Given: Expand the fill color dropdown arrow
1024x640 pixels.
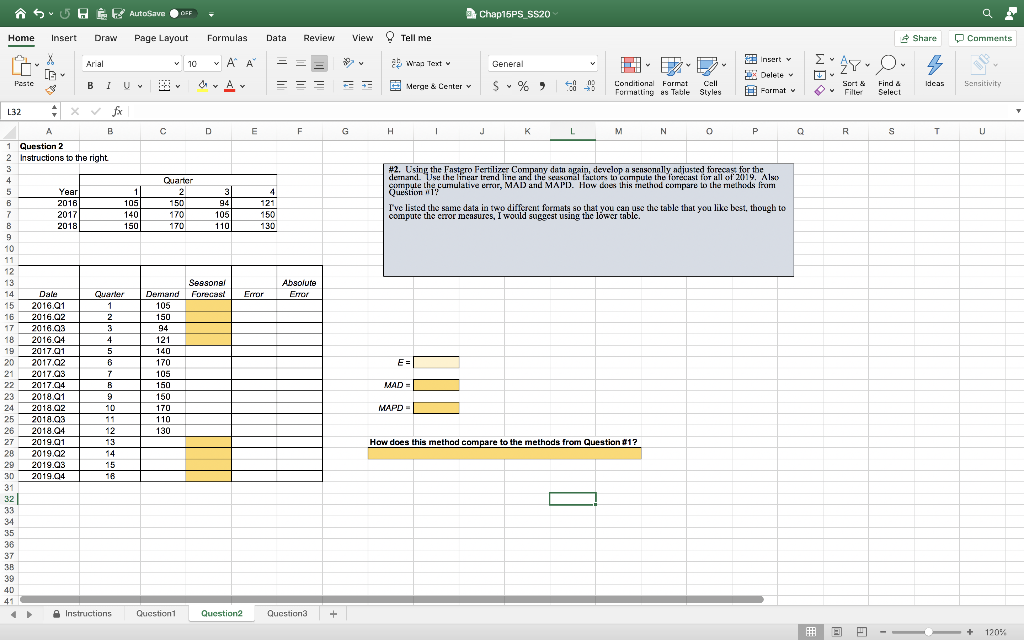Looking at the screenshot, I should (217, 86).
